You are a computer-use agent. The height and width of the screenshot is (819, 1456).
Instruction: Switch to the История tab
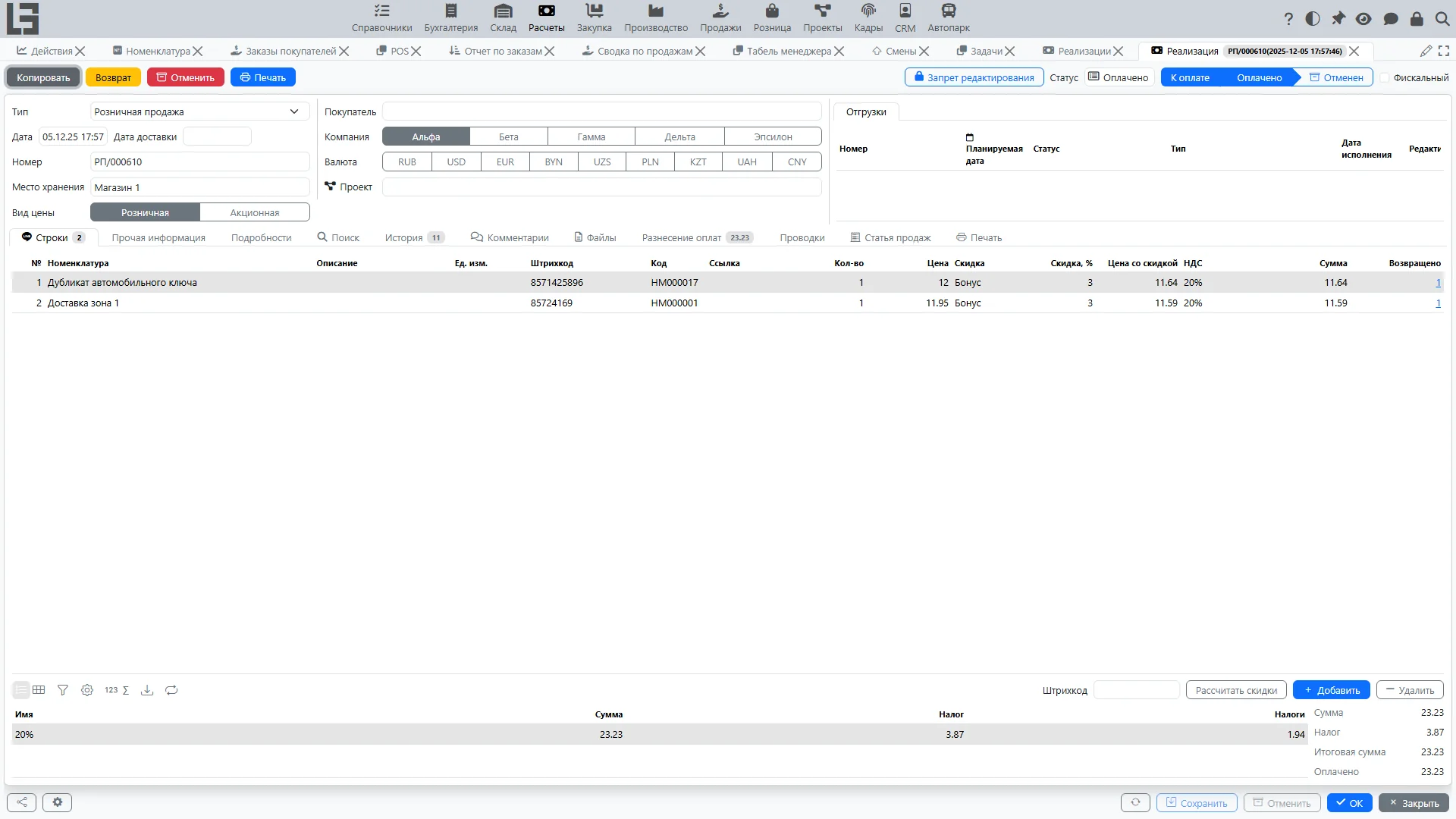pos(414,238)
